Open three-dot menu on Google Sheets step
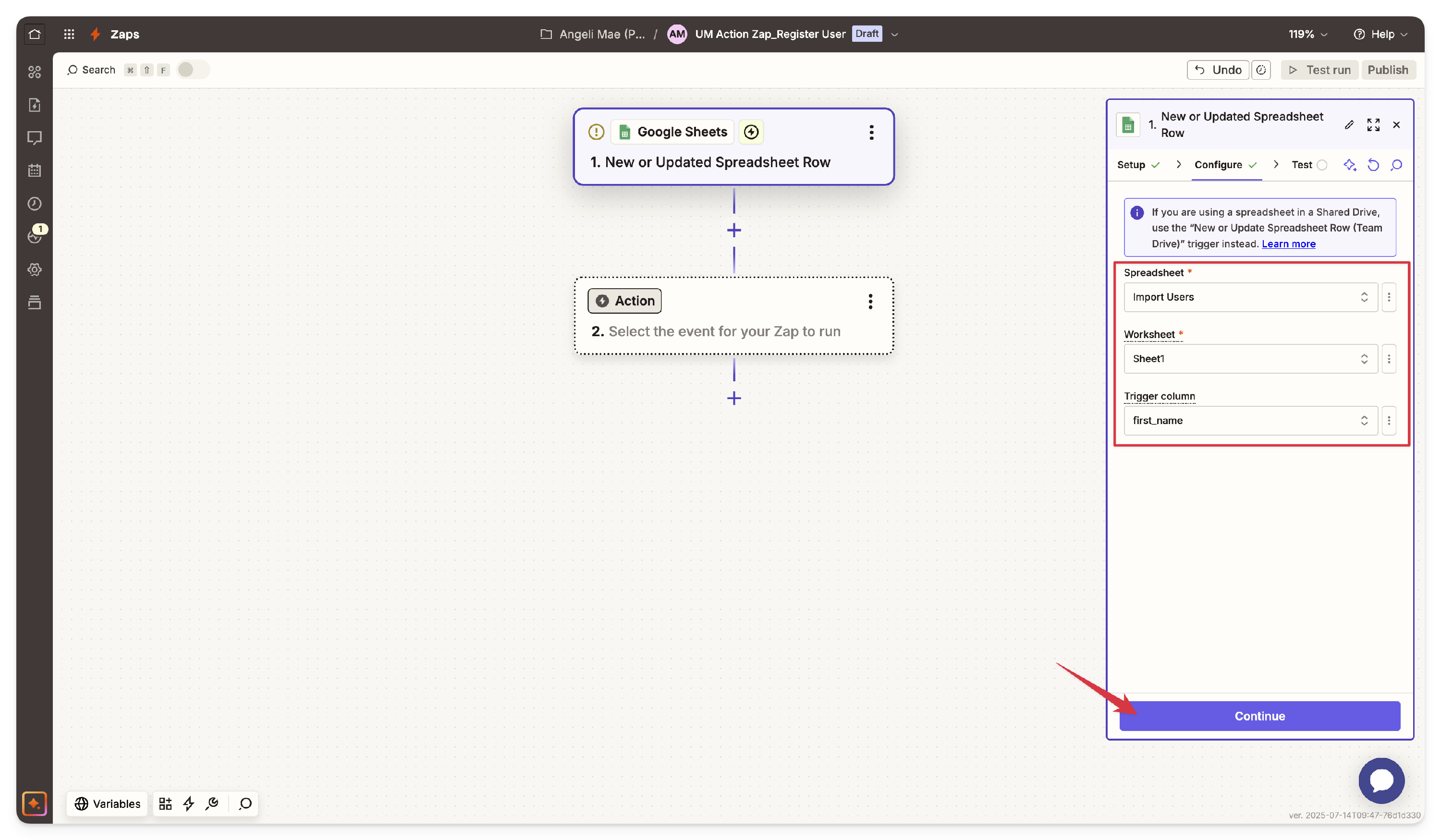Image resolution: width=1441 pixels, height=840 pixels. (871, 132)
